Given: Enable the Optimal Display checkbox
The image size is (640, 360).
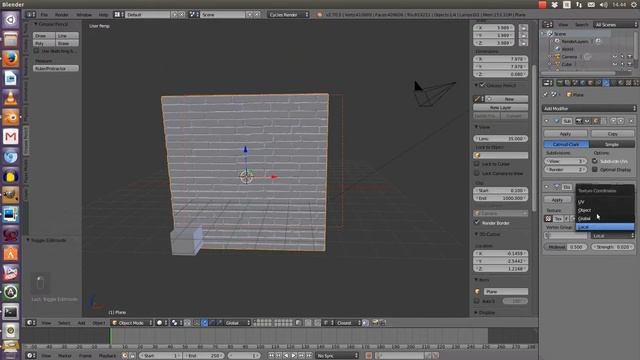Looking at the screenshot, I should click(x=595, y=169).
